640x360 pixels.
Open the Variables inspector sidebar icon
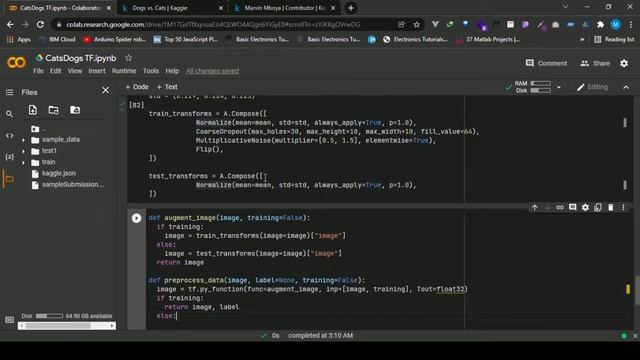(9, 157)
